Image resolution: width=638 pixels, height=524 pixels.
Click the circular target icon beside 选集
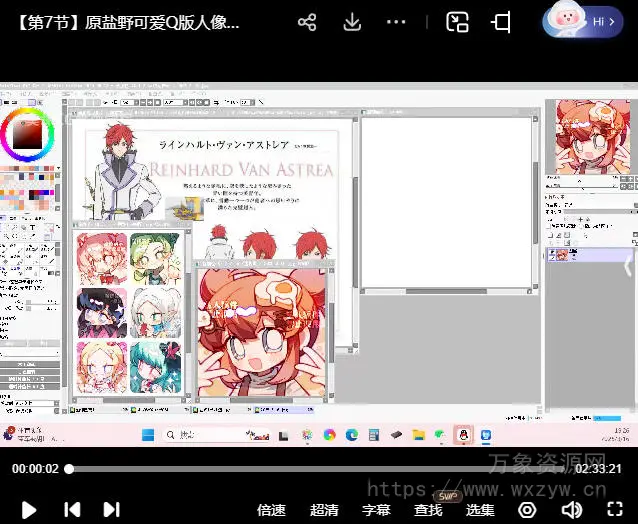click(x=527, y=510)
